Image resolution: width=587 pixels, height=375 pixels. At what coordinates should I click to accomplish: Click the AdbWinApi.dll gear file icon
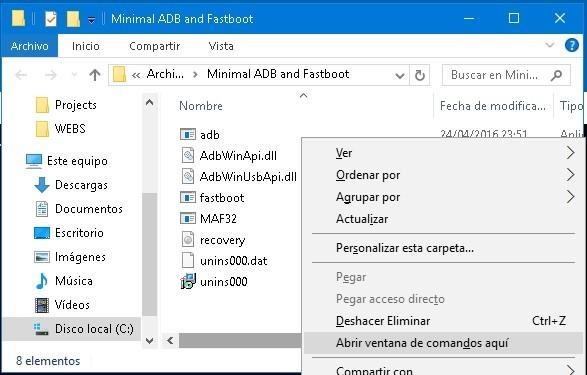coord(188,155)
